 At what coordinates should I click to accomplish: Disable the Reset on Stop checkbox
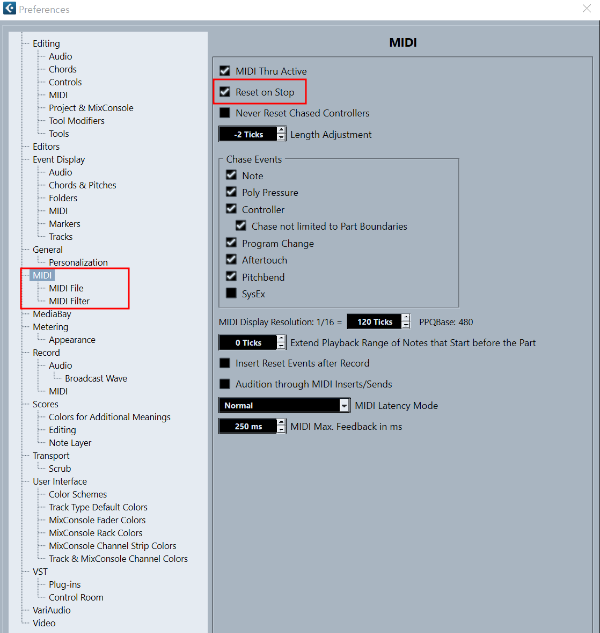point(224,92)
